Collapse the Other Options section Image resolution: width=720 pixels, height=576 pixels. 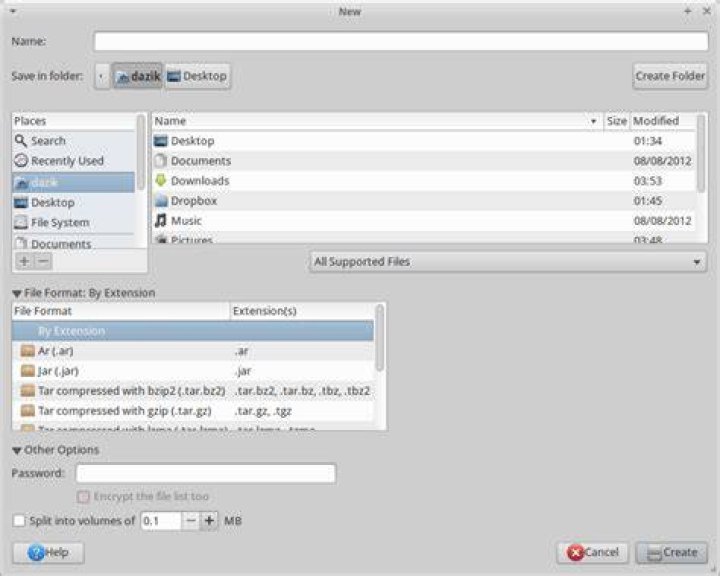pyautogui.click(x=17, y=450)
